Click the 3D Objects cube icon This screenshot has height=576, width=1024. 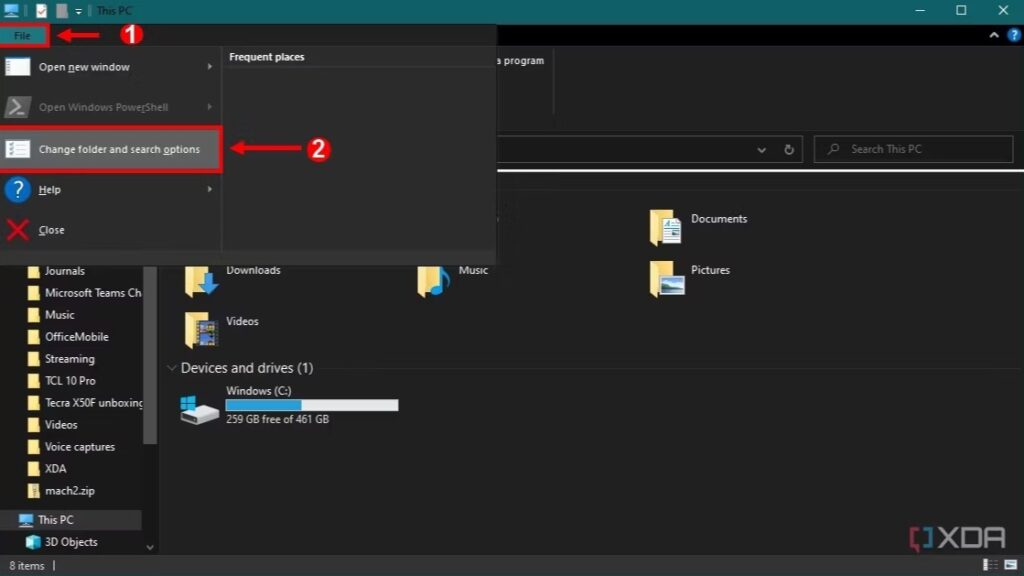click(33, 542)
